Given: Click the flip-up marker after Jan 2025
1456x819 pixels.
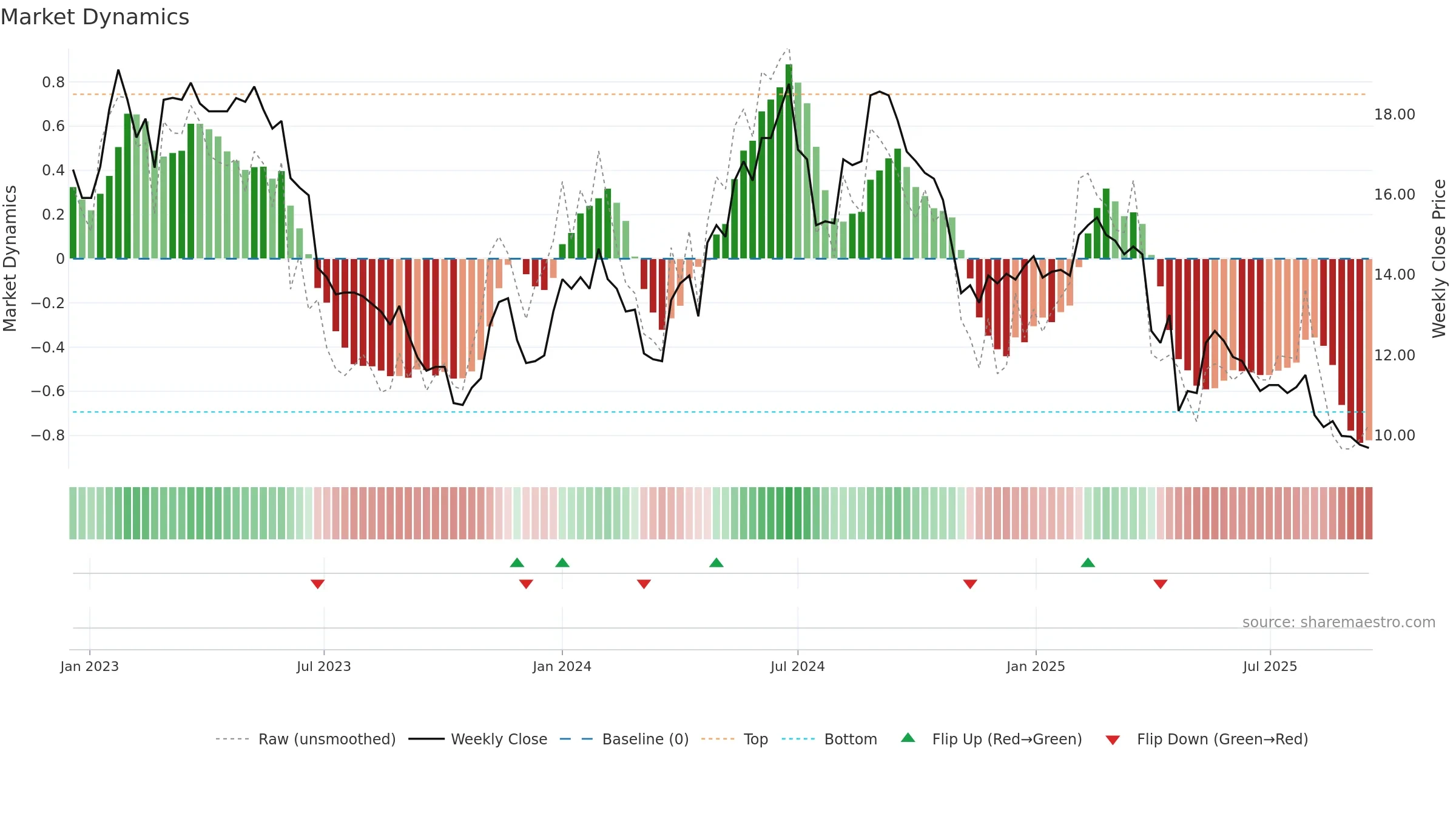Looking at the screenshot, I should click(1088, 562).
